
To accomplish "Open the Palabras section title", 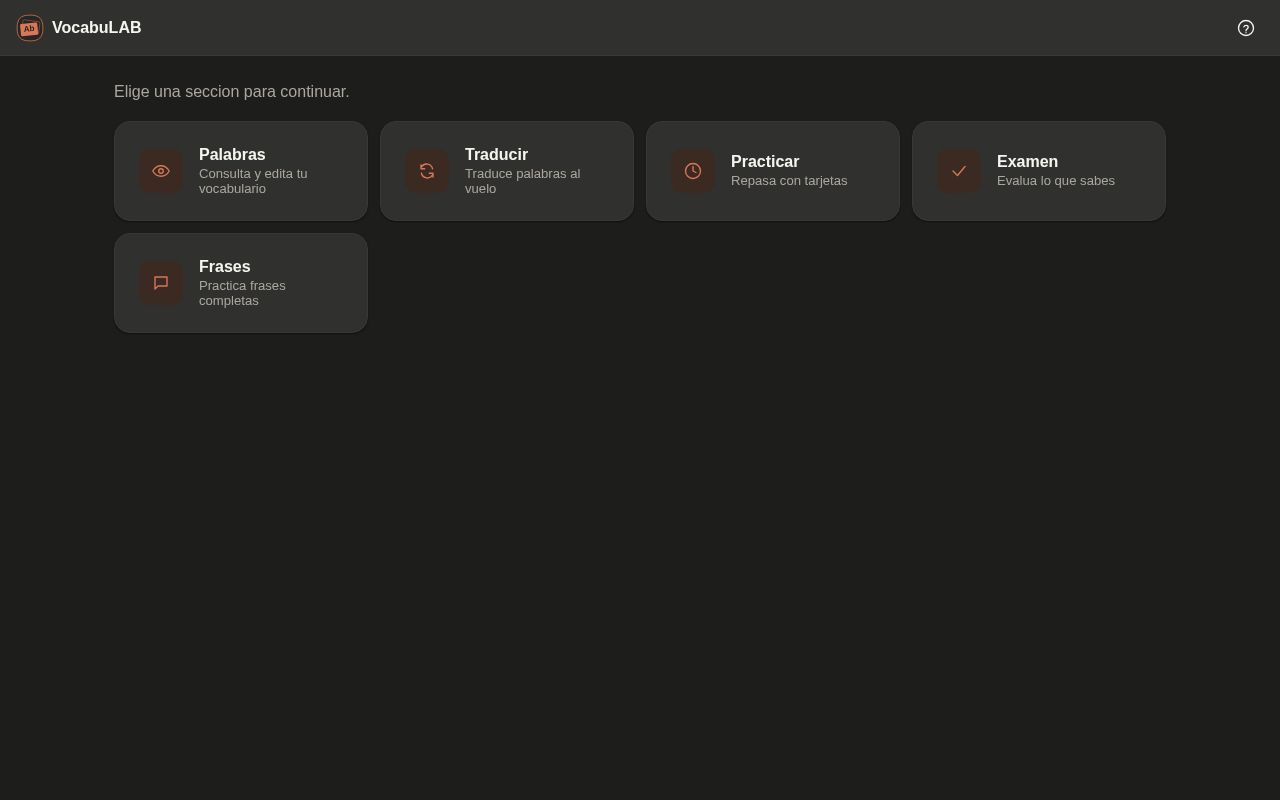I will point(232,155).
